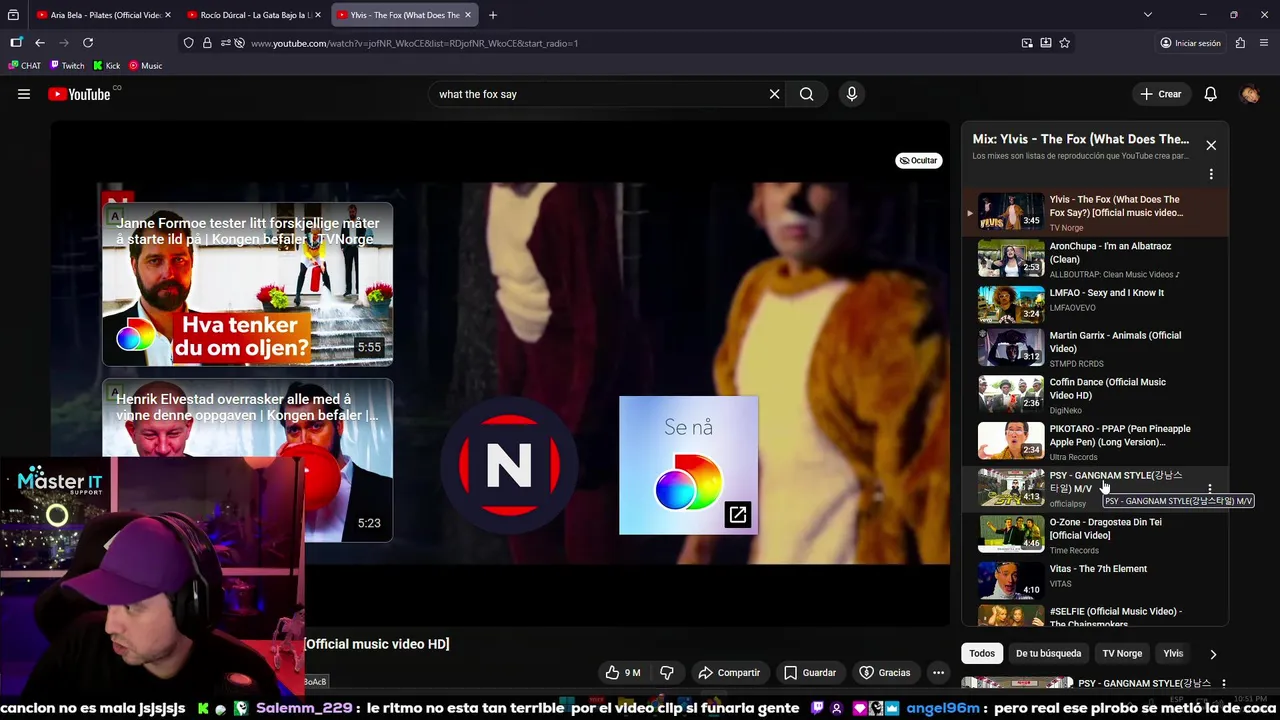
Task: Select the Todos filter chip
Action: pyautogui.click(x=982, y=654)
